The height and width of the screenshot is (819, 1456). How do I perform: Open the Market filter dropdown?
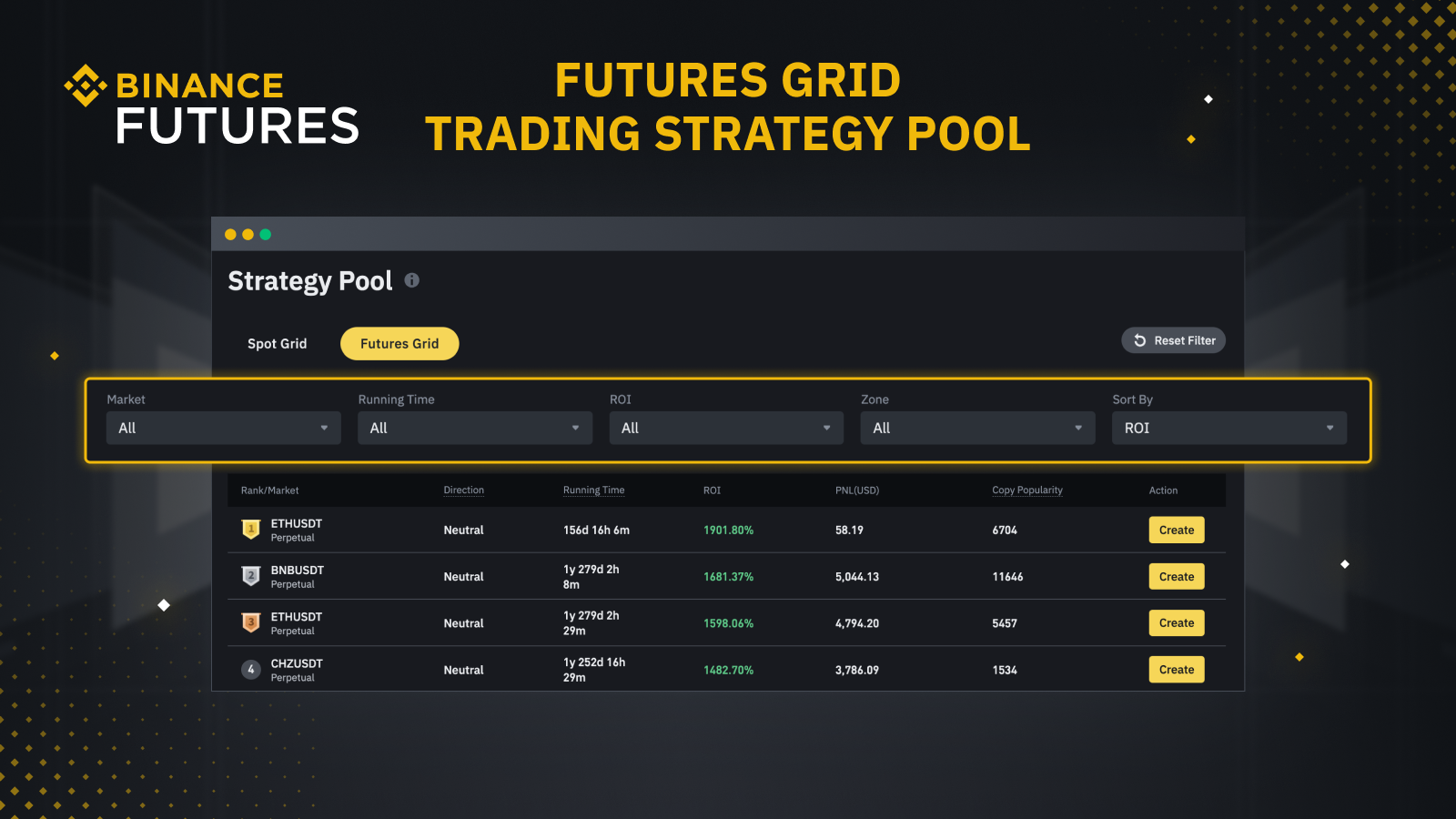point(223,428)
